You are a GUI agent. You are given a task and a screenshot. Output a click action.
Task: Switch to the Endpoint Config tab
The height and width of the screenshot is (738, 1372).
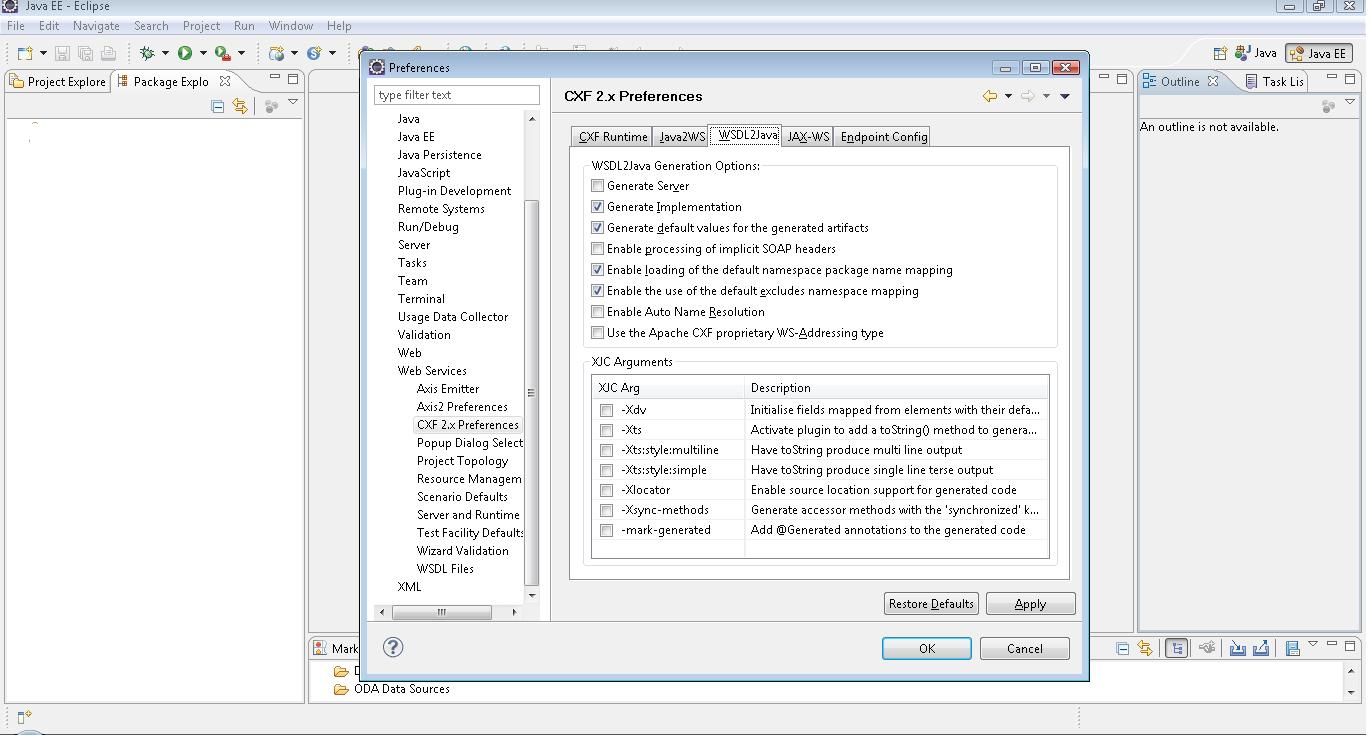click(884, 137)
